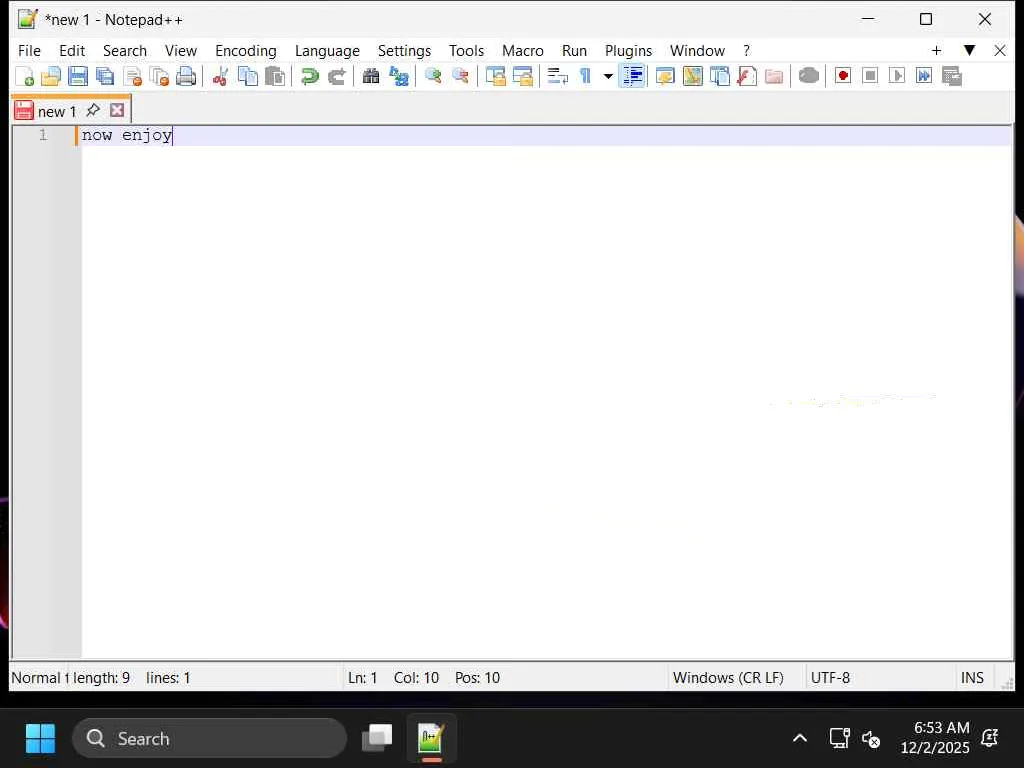Toggle the Document Map panel icon
Viewport: 1024px width, 768px height.
click(692, 76)
